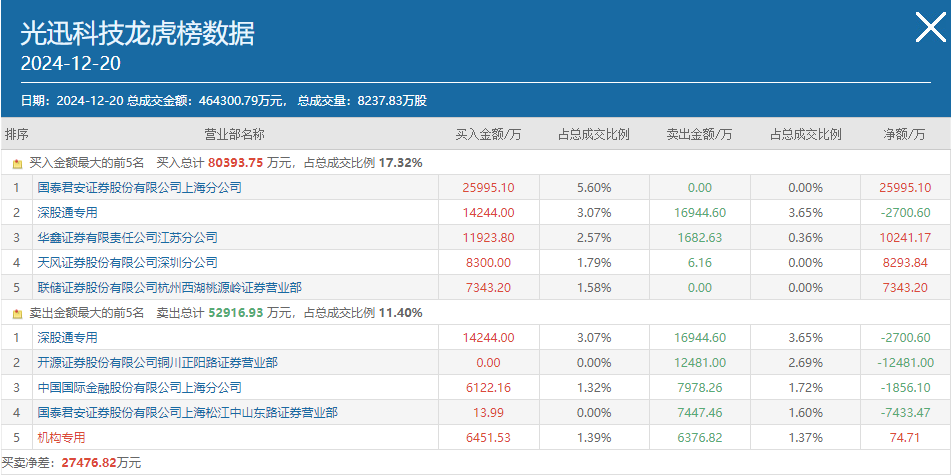The width and height of the screenshot is (952, 476).
Task: Select net amount cell 74.71
Action: [x=905, y=437]
